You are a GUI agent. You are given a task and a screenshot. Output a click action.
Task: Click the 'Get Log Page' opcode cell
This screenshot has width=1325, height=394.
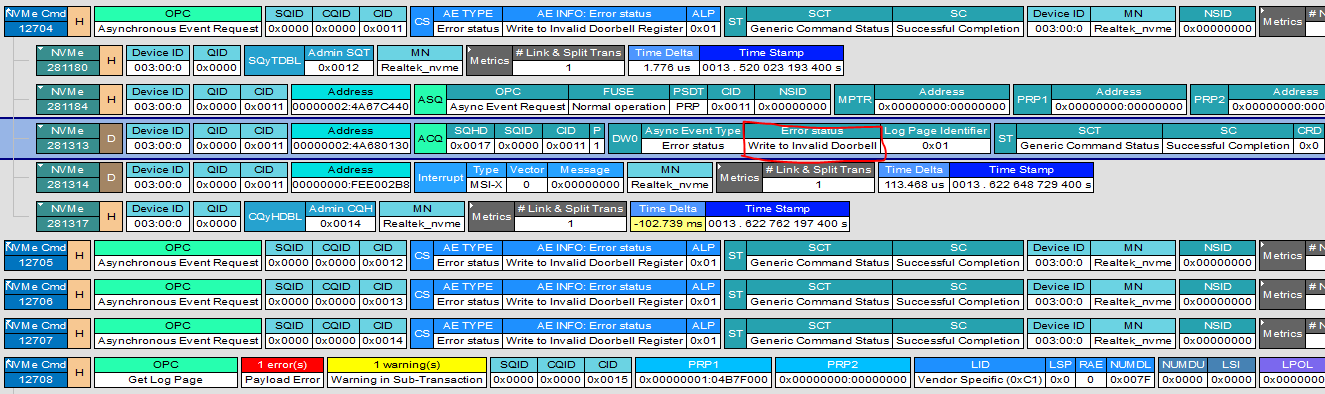[165, 381]
